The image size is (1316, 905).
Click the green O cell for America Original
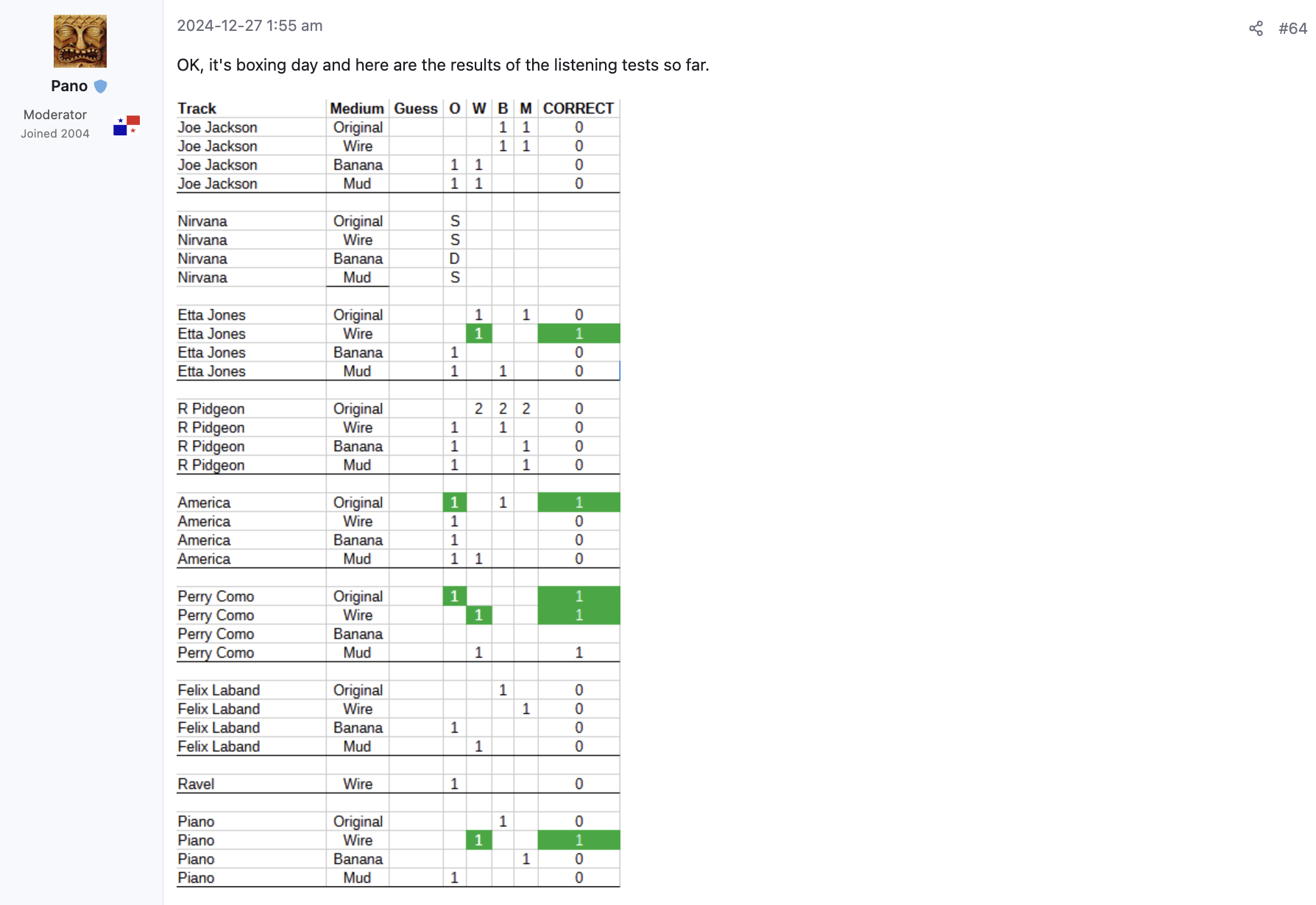pos(454,503)
